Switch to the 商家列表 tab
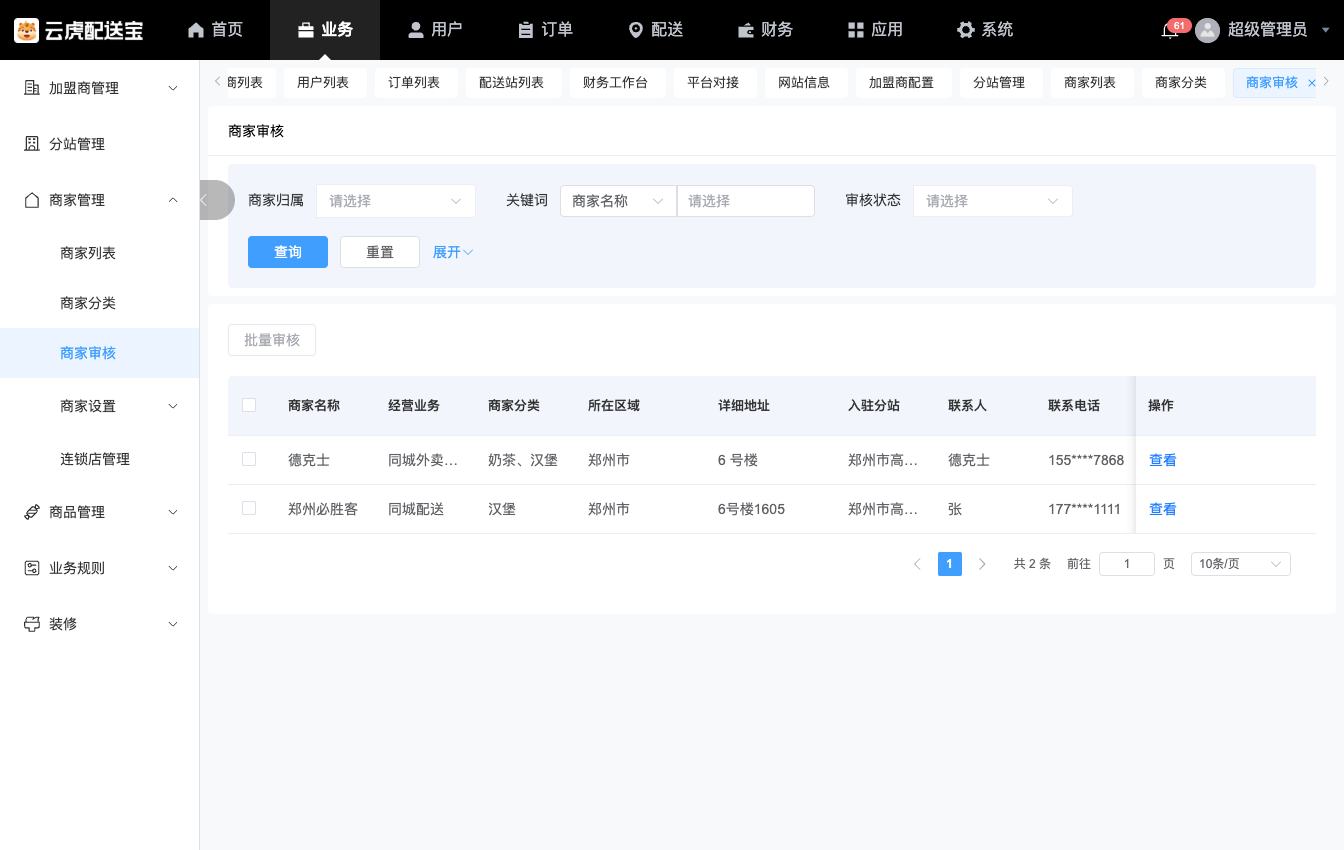Image resolution: width=1344 pixels, height=850 pixels. coord(1090,83)
